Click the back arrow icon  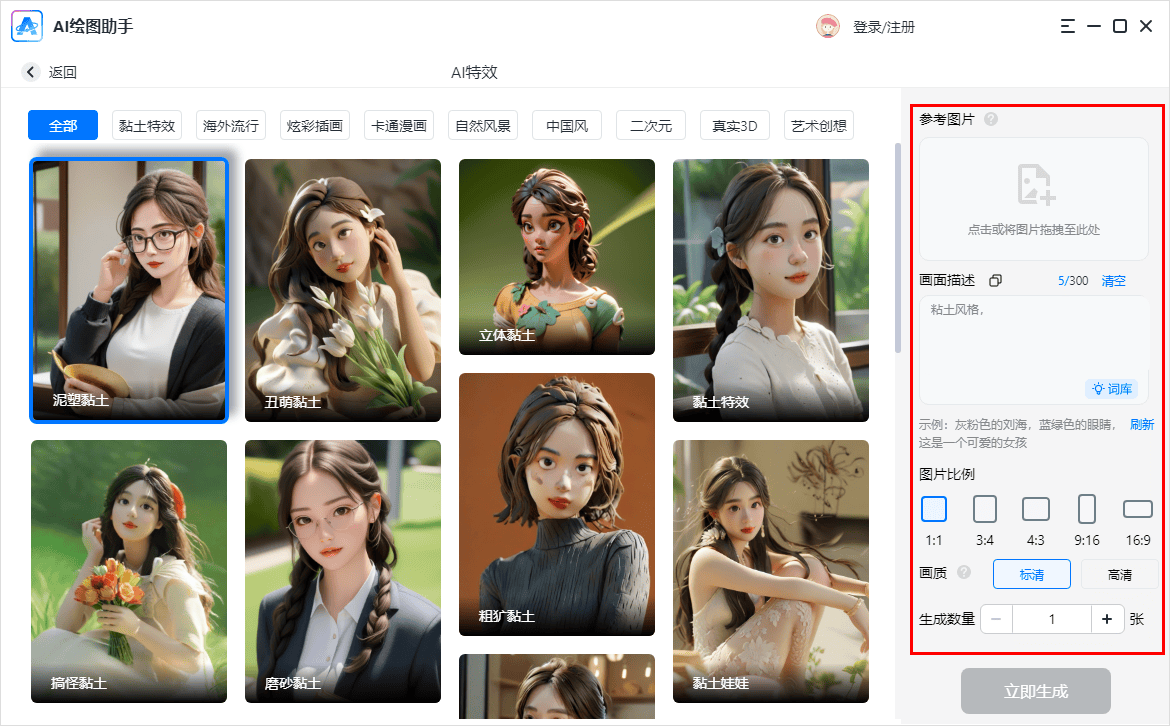[x=31, y=72]
